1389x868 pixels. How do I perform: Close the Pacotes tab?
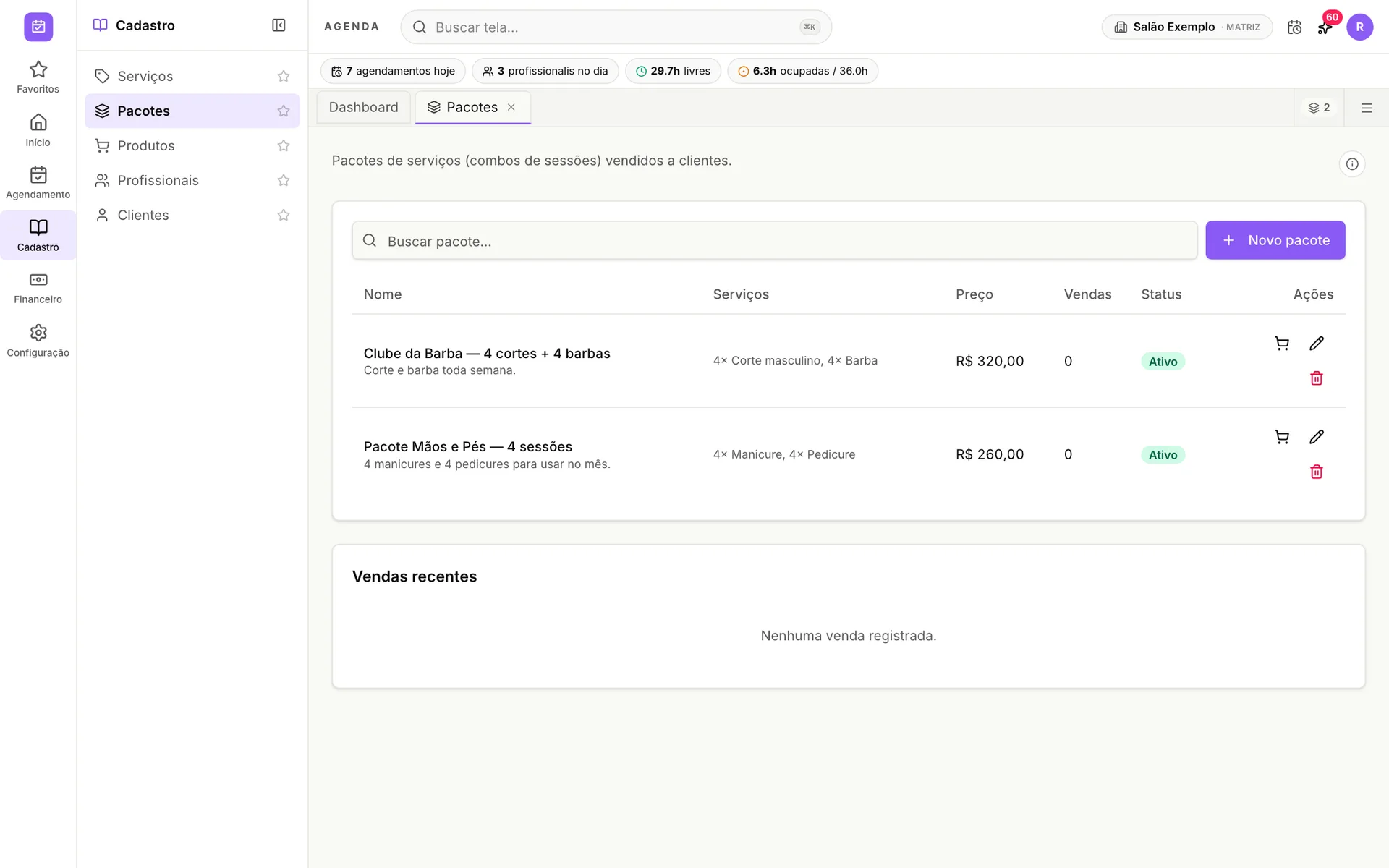[511, 107]
